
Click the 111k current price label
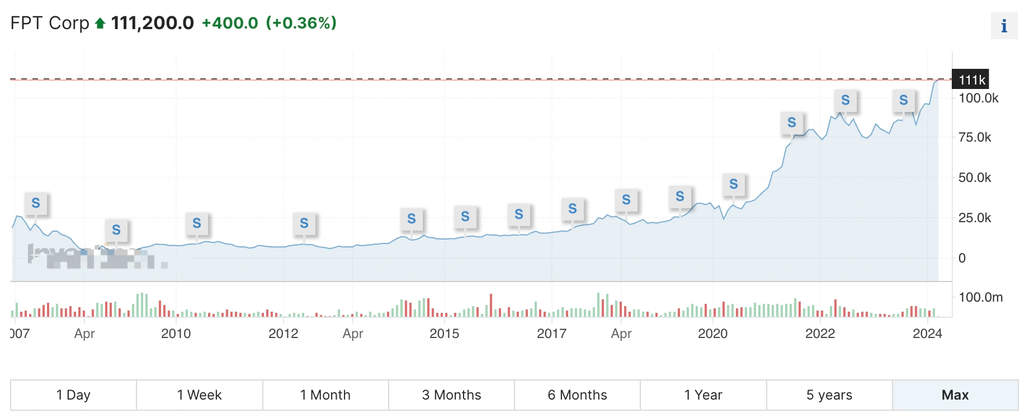pos(970,80)
